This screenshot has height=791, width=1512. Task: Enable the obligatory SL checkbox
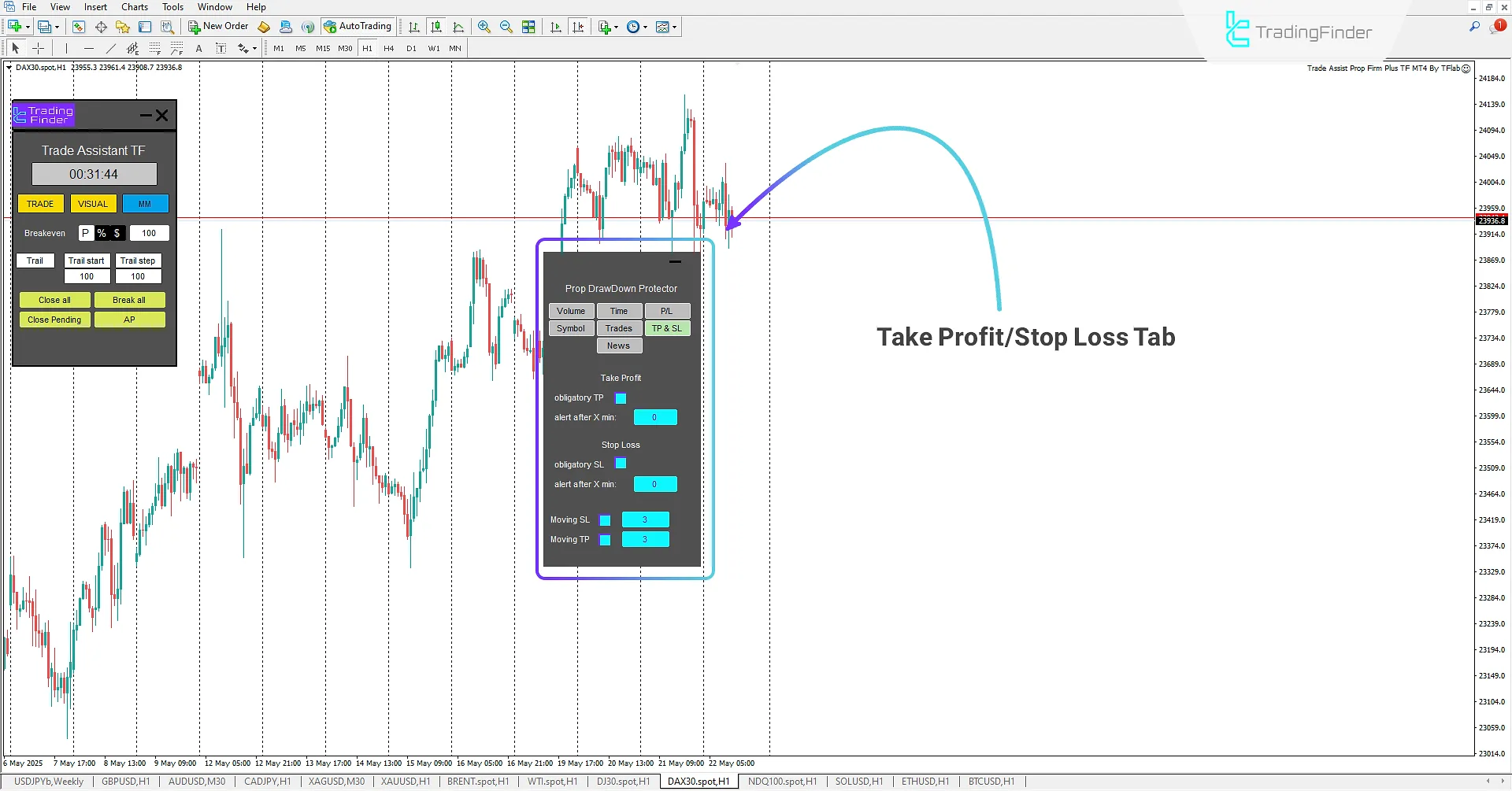coord(621,464)
